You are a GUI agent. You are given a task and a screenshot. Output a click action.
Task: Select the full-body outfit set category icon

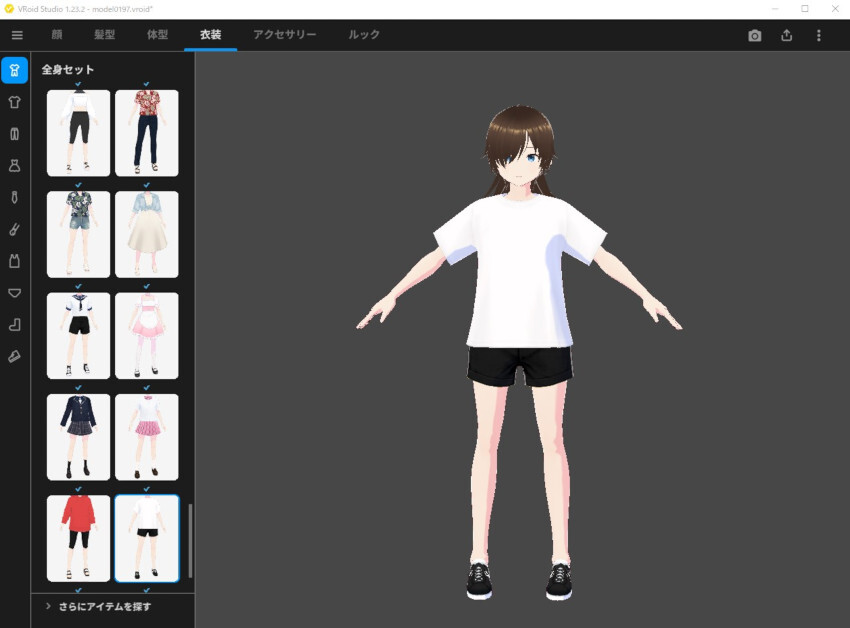pyautogui.click(x=15, y=70)
